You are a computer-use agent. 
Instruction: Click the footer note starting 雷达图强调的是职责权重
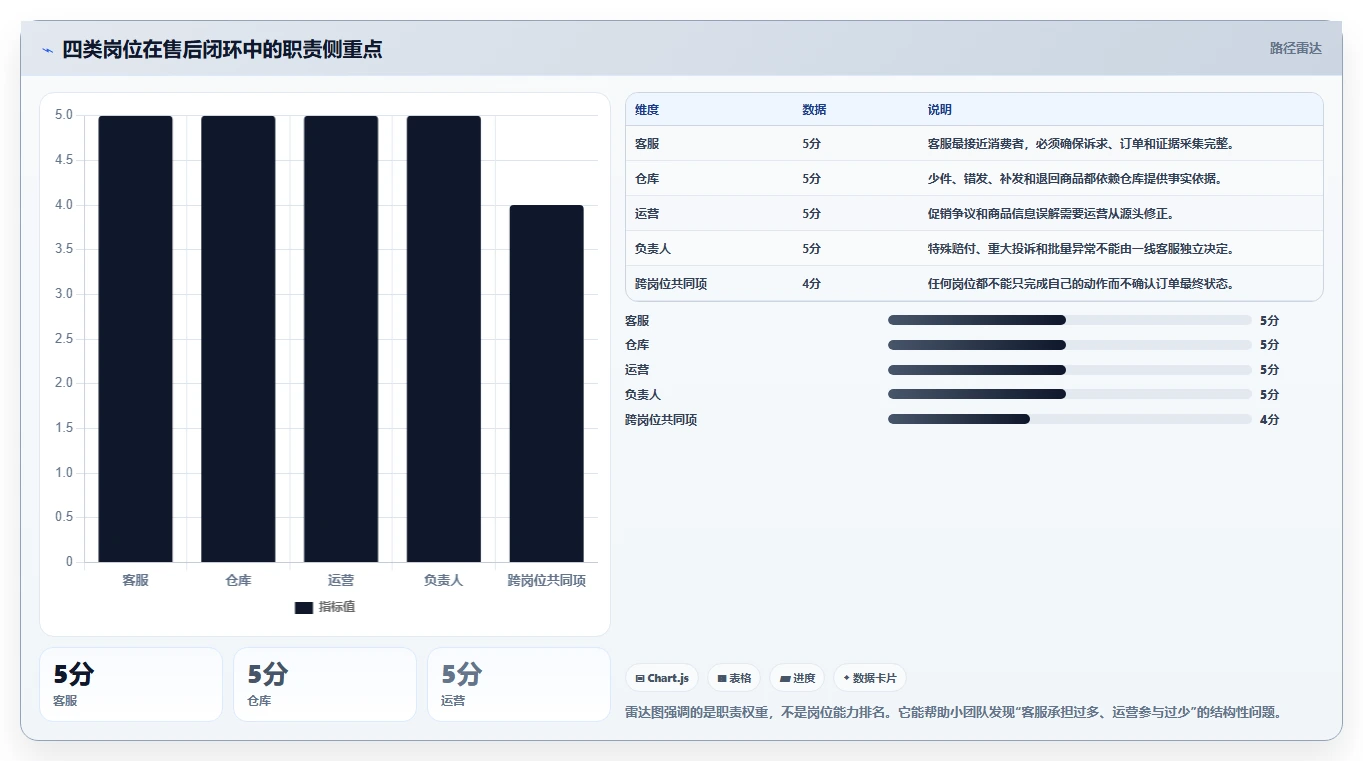click(953, 713)
